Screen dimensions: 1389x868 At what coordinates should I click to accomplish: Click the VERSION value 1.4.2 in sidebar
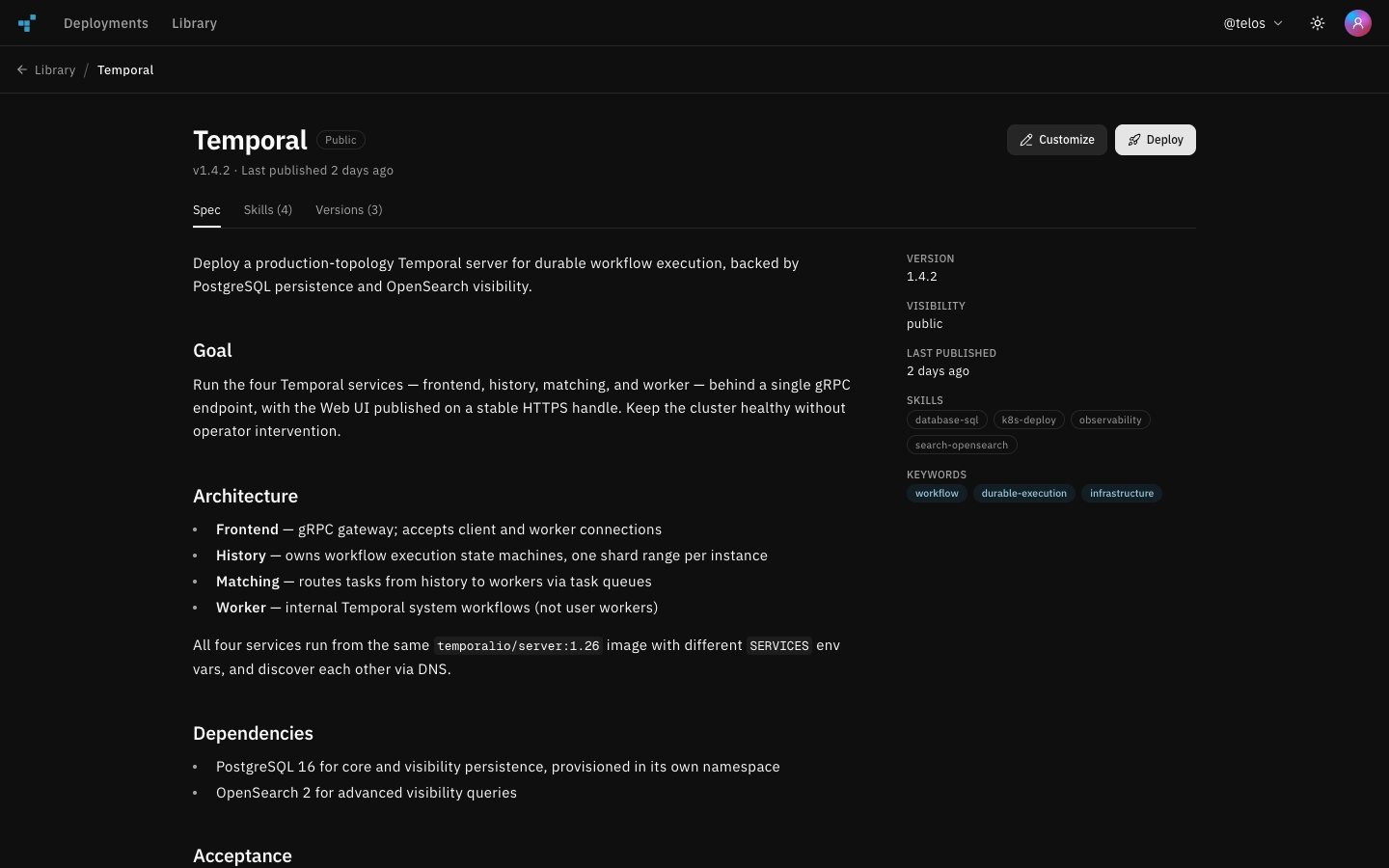pos(922,277)
